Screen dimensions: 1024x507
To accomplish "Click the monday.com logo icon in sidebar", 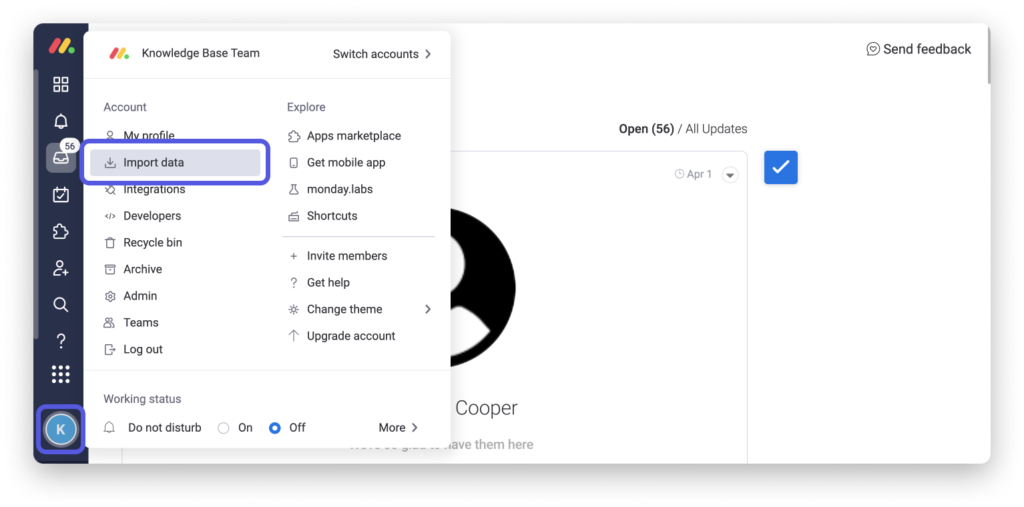I will point(61,47).
